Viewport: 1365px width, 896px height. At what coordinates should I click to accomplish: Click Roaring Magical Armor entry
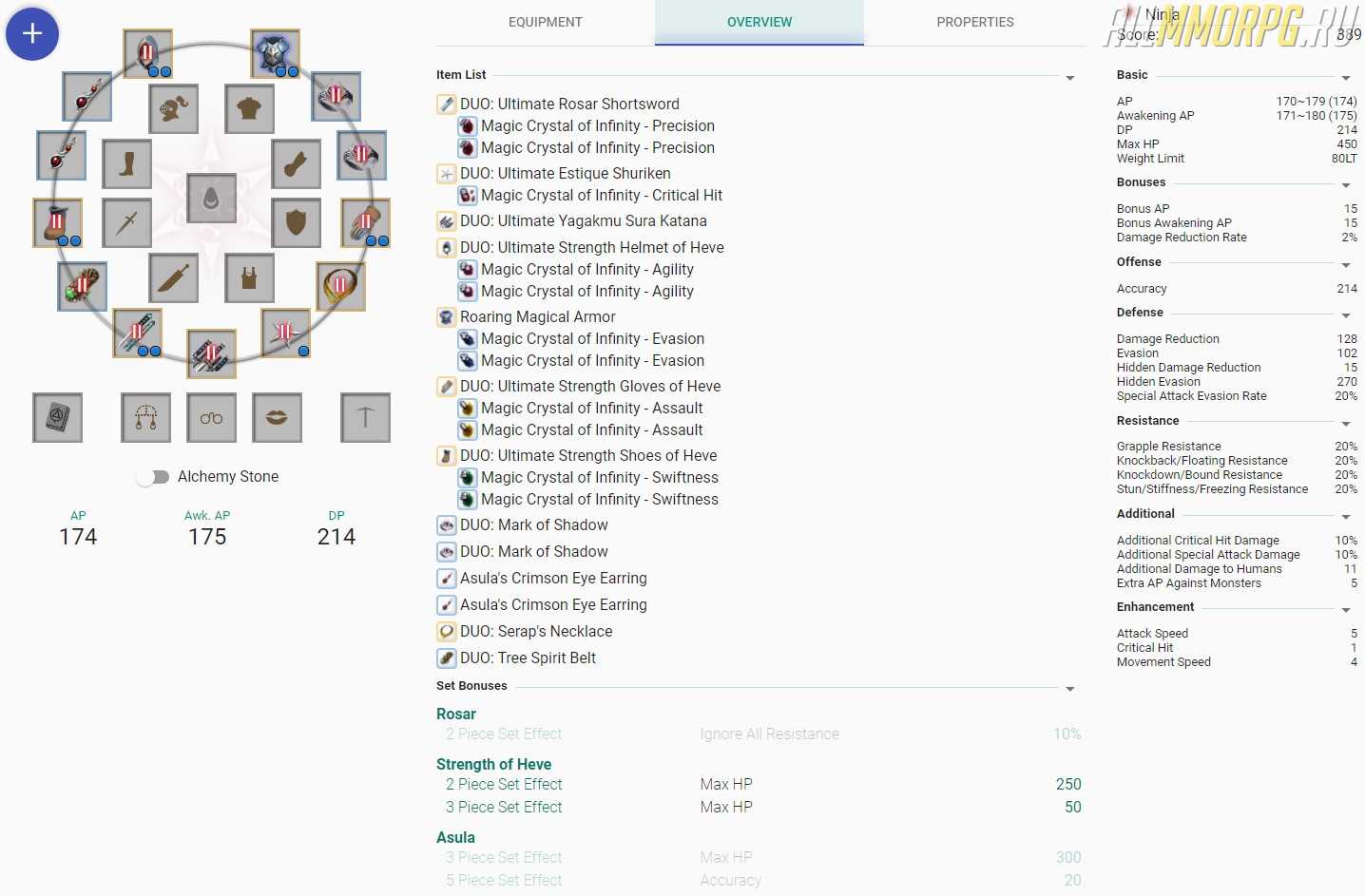[538, 316]
